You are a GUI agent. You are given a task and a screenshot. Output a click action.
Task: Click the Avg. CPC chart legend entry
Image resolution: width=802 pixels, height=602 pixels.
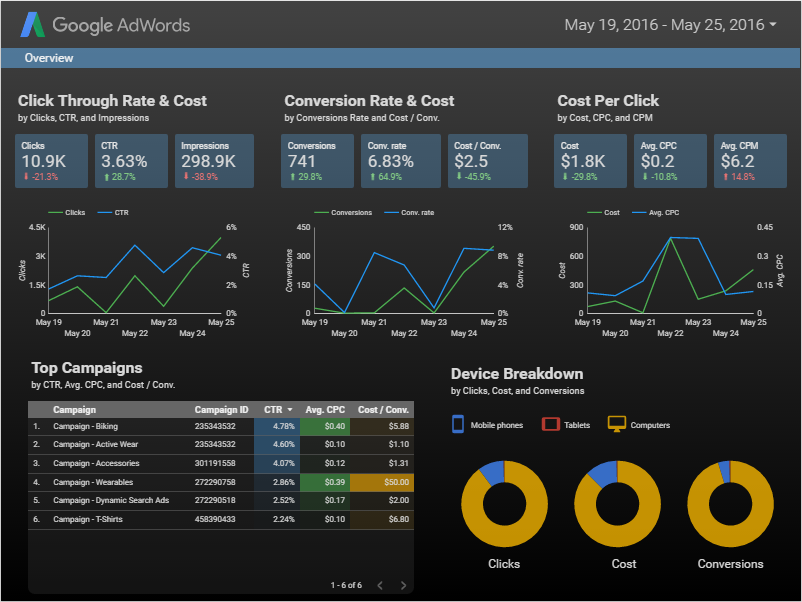point(656,212)
